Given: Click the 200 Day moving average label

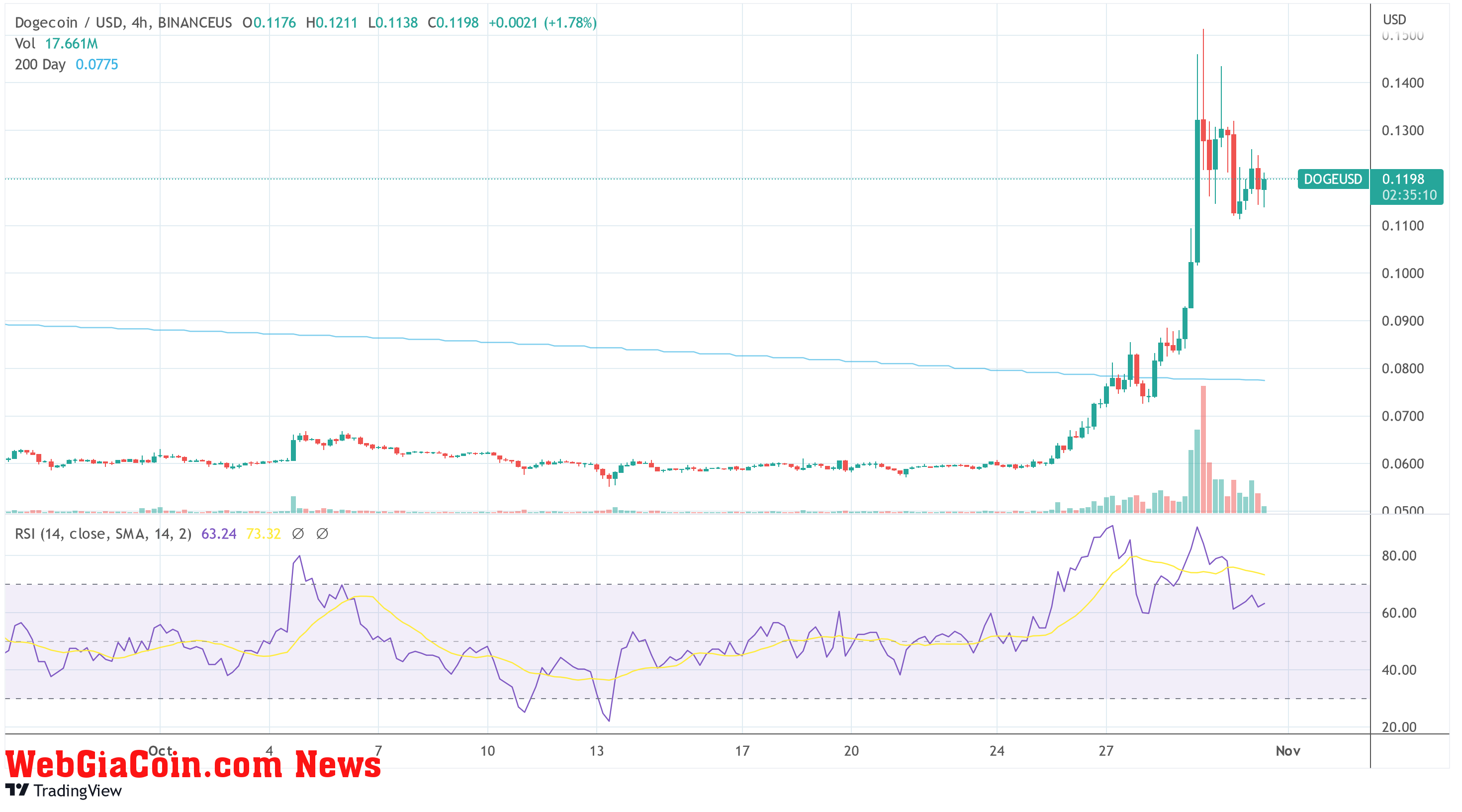Looking at the screenshot, I should (x=40, y=64).
